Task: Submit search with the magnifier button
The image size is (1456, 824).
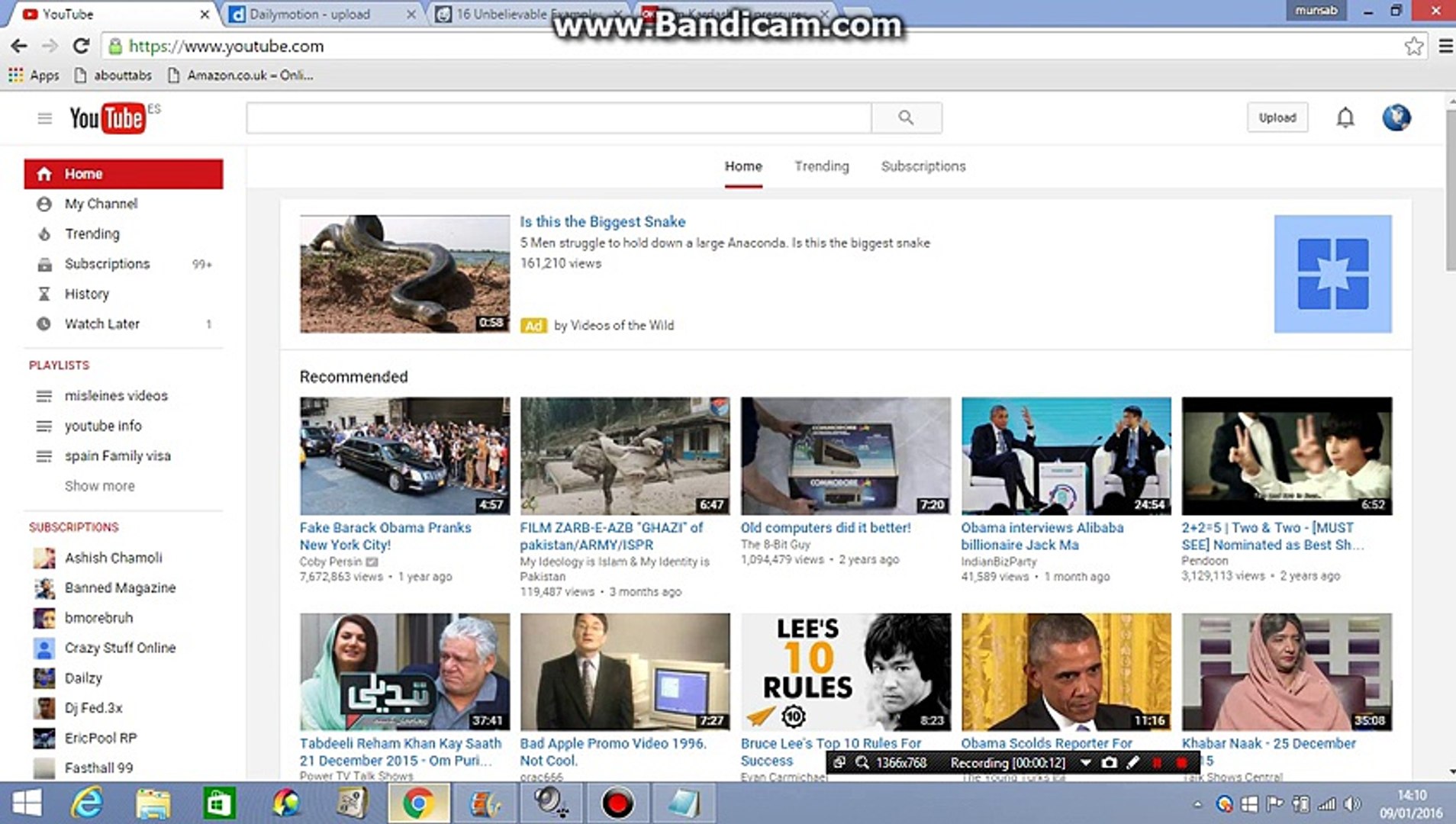Action: coord(906,117)
